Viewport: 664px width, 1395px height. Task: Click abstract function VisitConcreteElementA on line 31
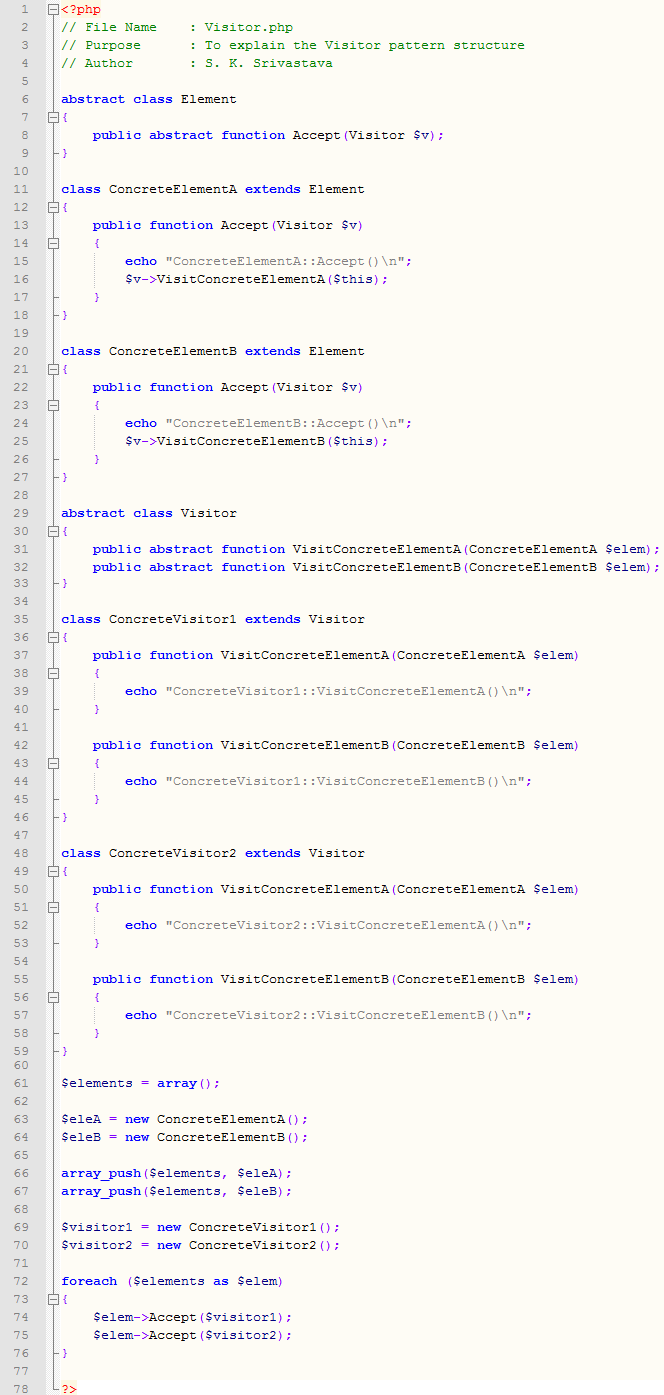click(377, 549)
